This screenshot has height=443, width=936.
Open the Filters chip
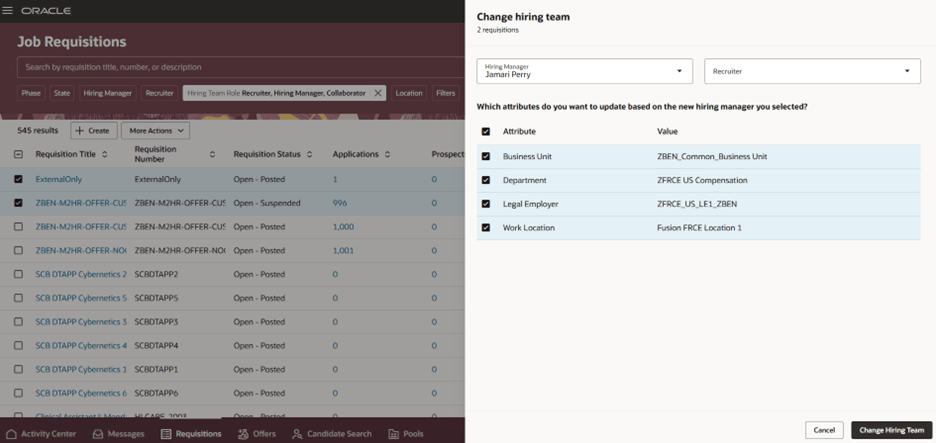[x=445, y=93]
